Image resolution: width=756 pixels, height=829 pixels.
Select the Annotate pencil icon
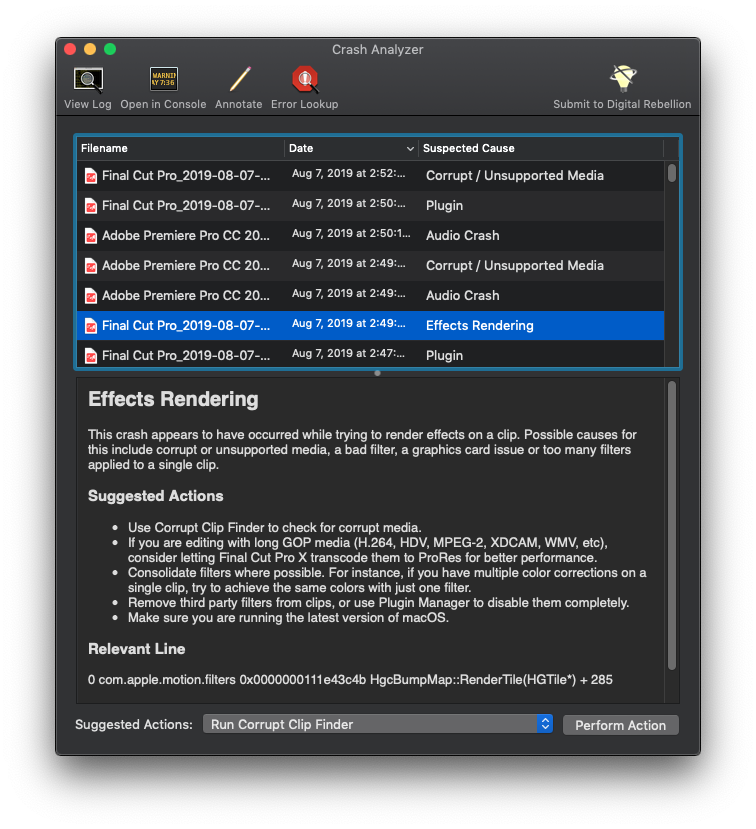click(x=239, y=79)
